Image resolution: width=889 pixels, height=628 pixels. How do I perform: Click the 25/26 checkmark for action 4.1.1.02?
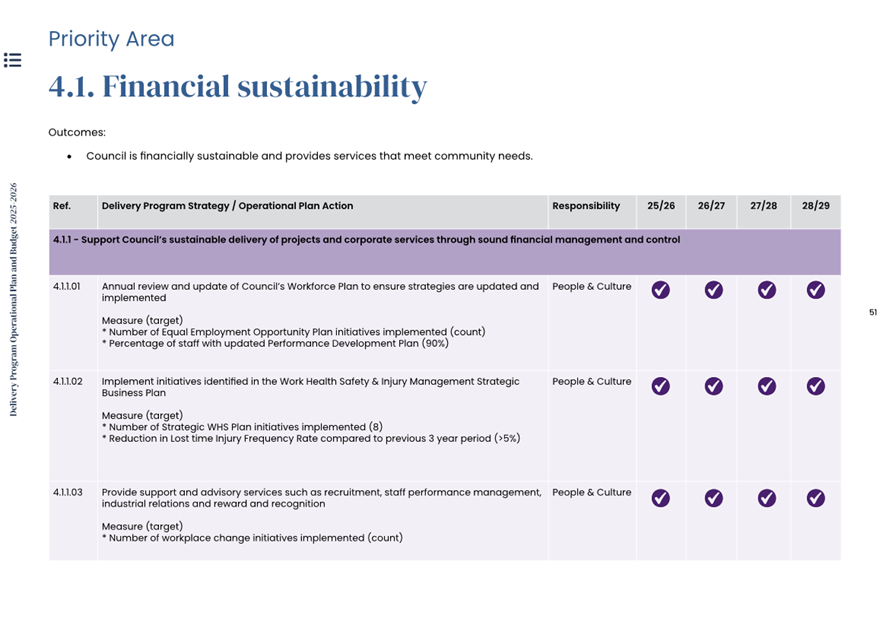coord(661,386)
